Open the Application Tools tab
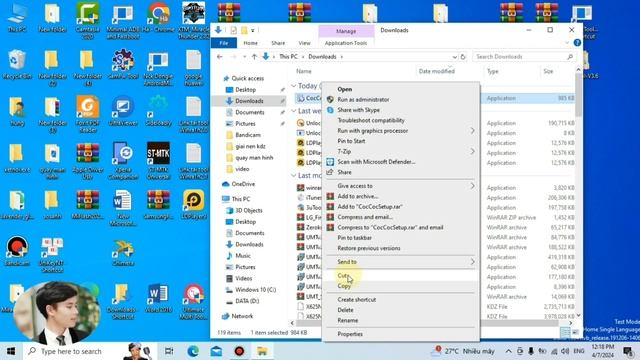640x360 pixels. 346,43
